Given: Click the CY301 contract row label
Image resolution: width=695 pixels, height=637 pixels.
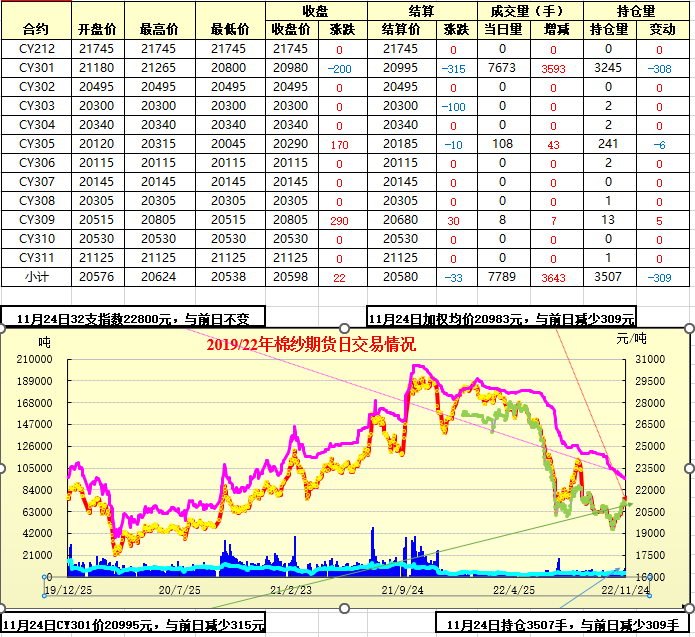Looking at the screenshot, I should pyautogui.click(x=36, y=68).
